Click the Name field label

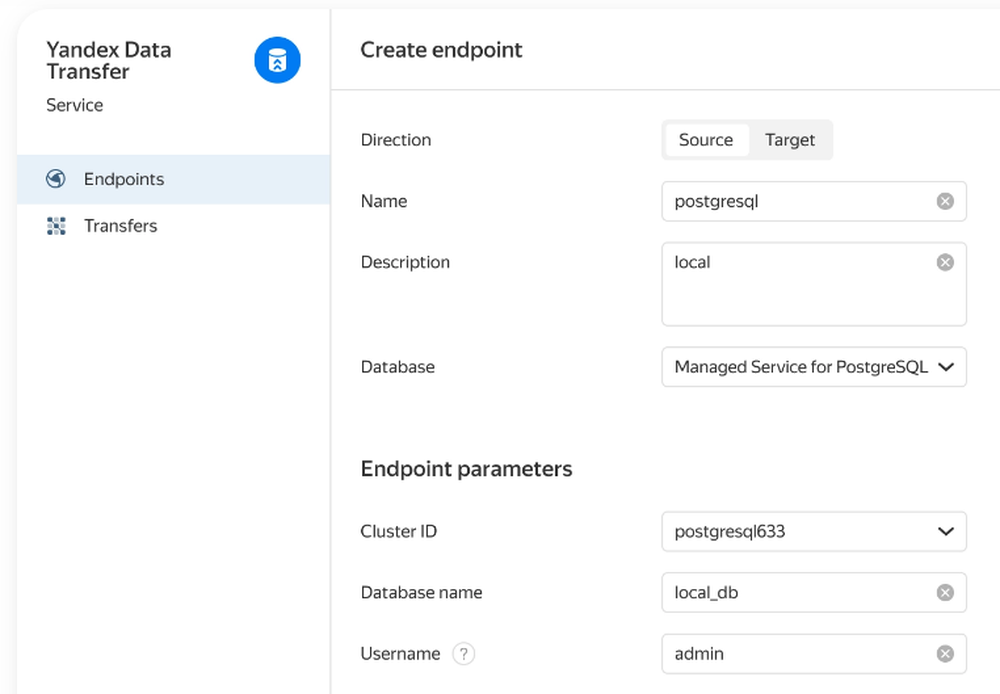click(384, 202)
